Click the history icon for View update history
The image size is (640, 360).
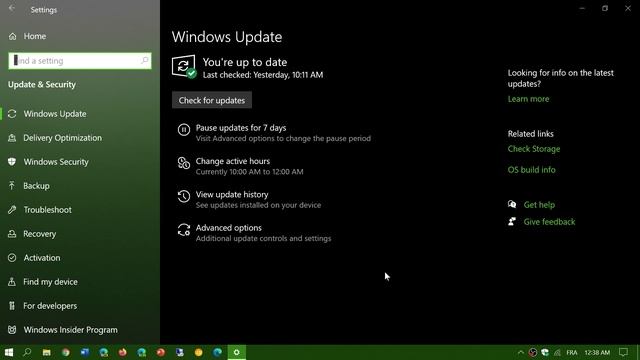[x=184, y=196]
